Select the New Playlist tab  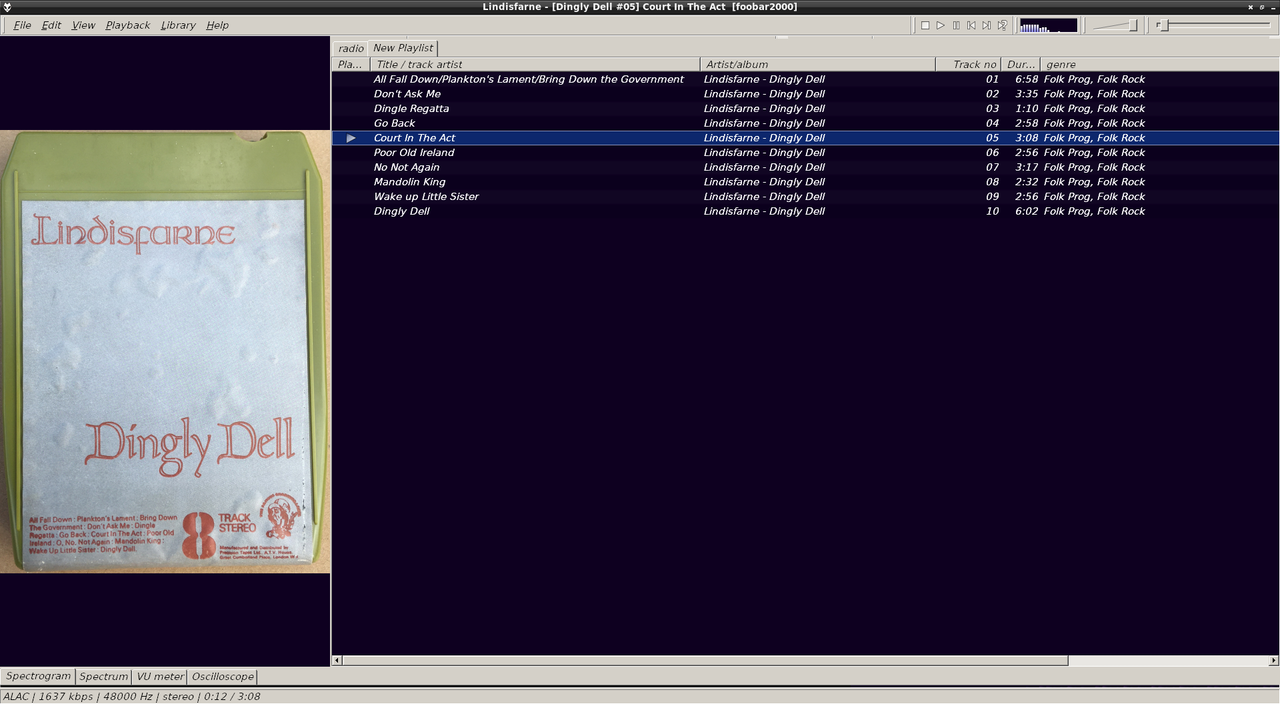[403, 48]
